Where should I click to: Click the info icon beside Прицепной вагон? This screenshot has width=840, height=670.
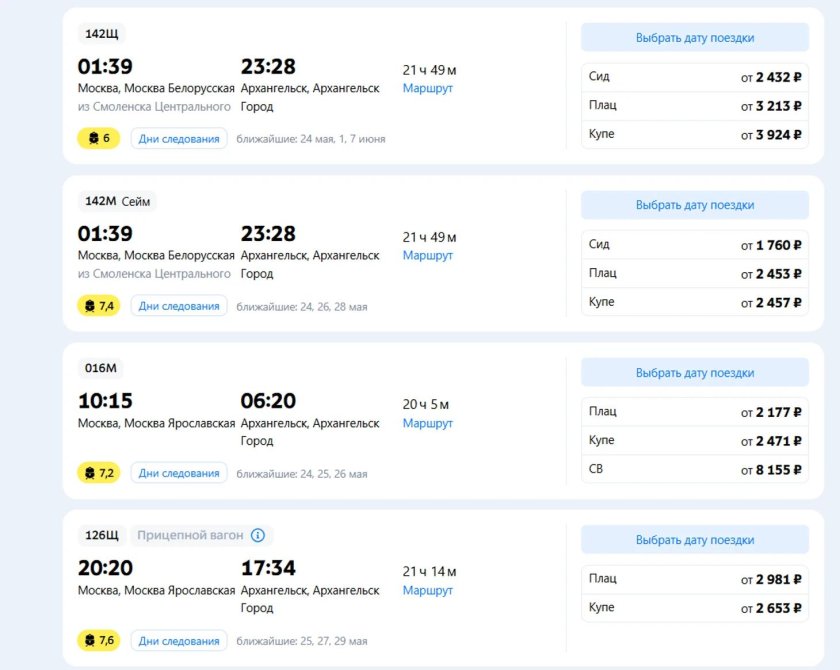coord(258,535)
